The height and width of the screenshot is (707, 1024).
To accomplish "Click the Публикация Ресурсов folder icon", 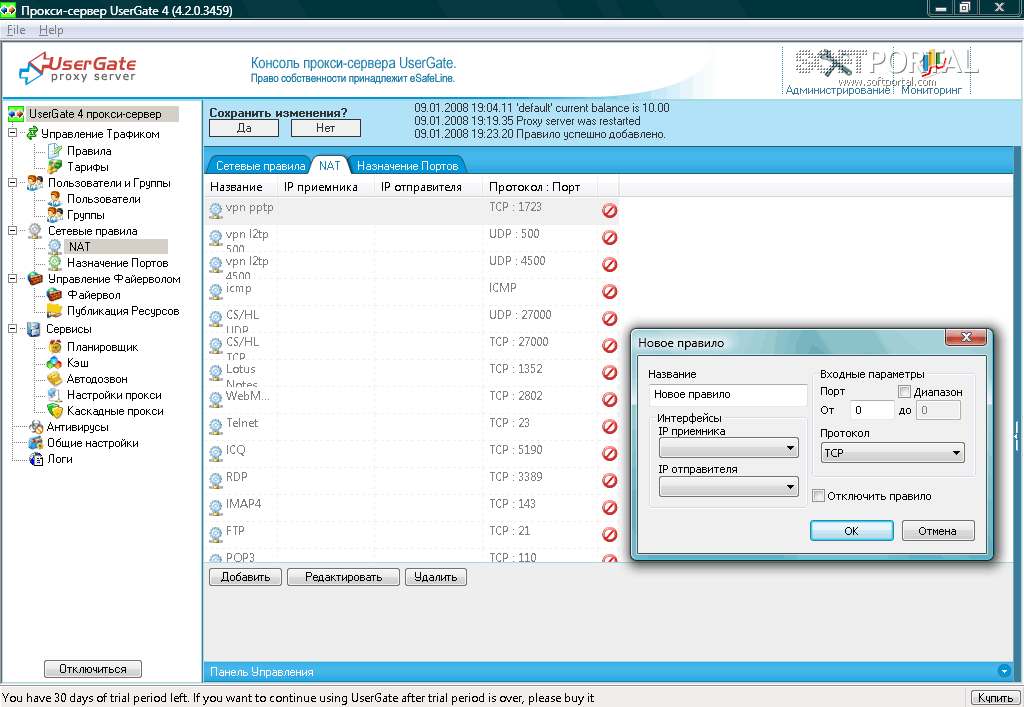I will (55, 311).
